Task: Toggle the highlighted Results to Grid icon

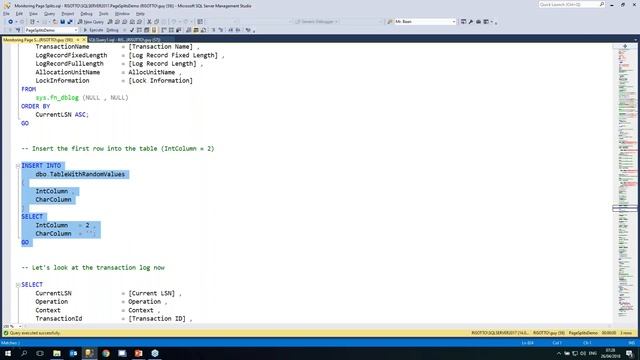Action: (x=196, y=30)
